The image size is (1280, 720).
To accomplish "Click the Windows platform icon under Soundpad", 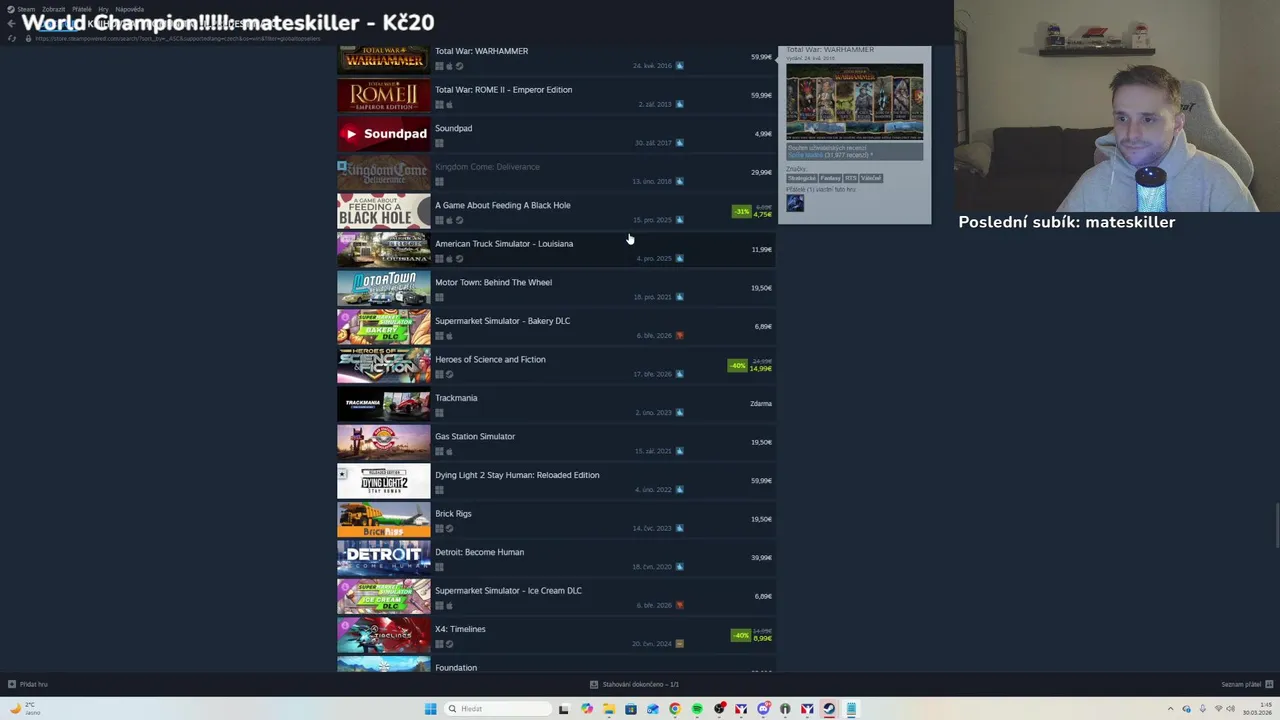I will coord(439,143).
